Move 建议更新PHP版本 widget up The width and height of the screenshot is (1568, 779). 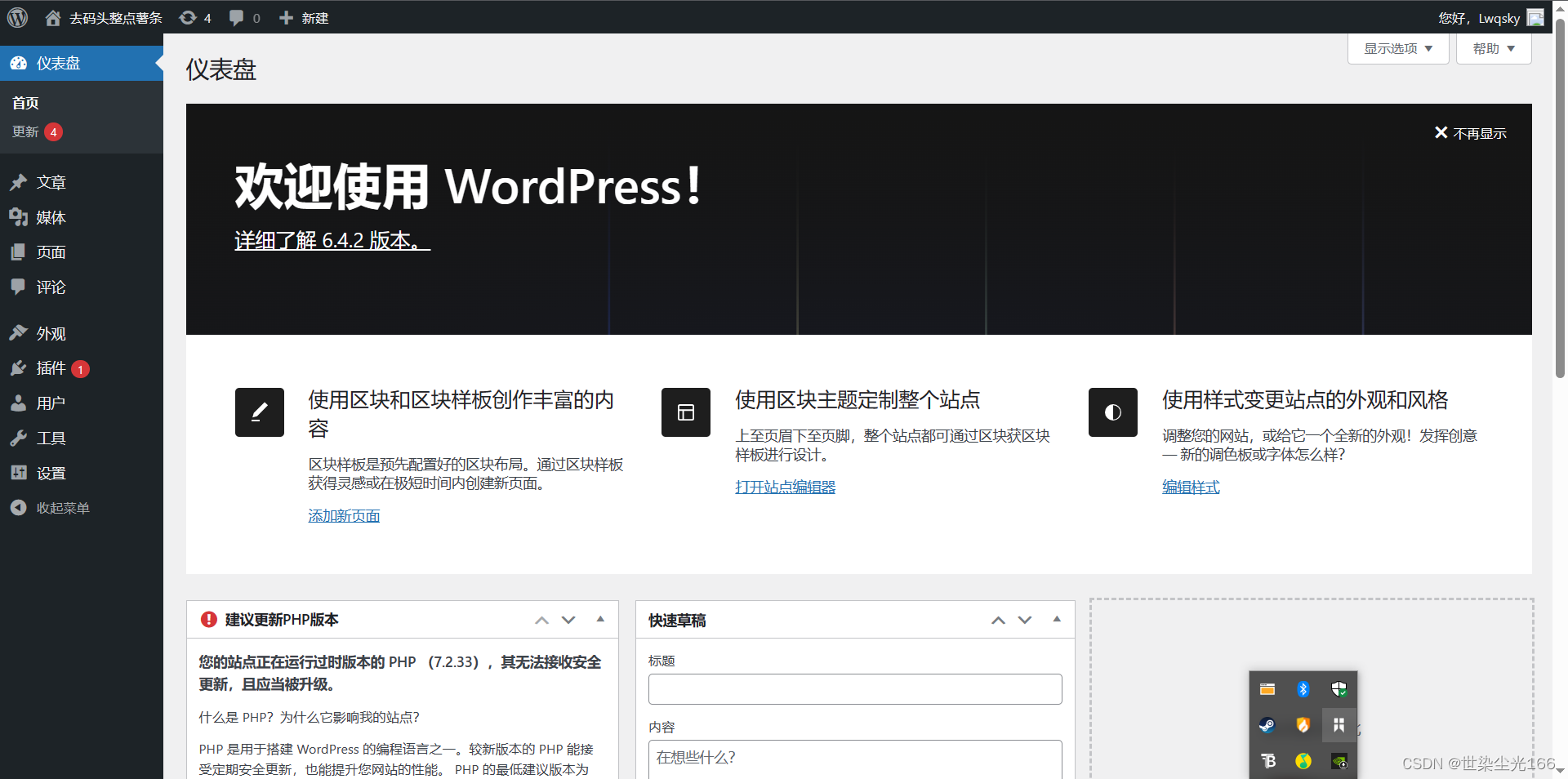[541, 621]
